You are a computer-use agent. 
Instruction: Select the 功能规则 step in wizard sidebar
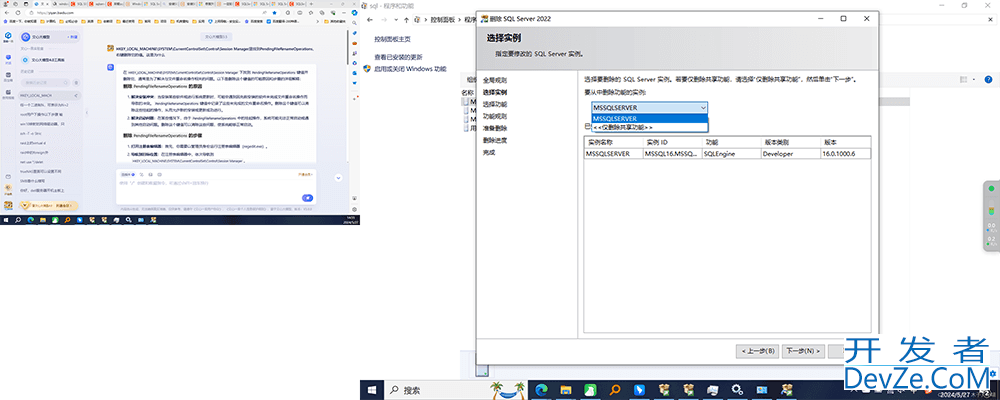click(495, 116)
